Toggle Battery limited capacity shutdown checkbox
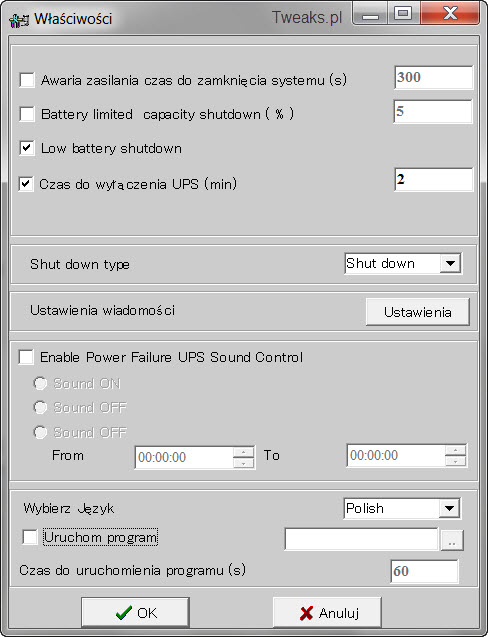The image size is (488, 637). [27, 114]
